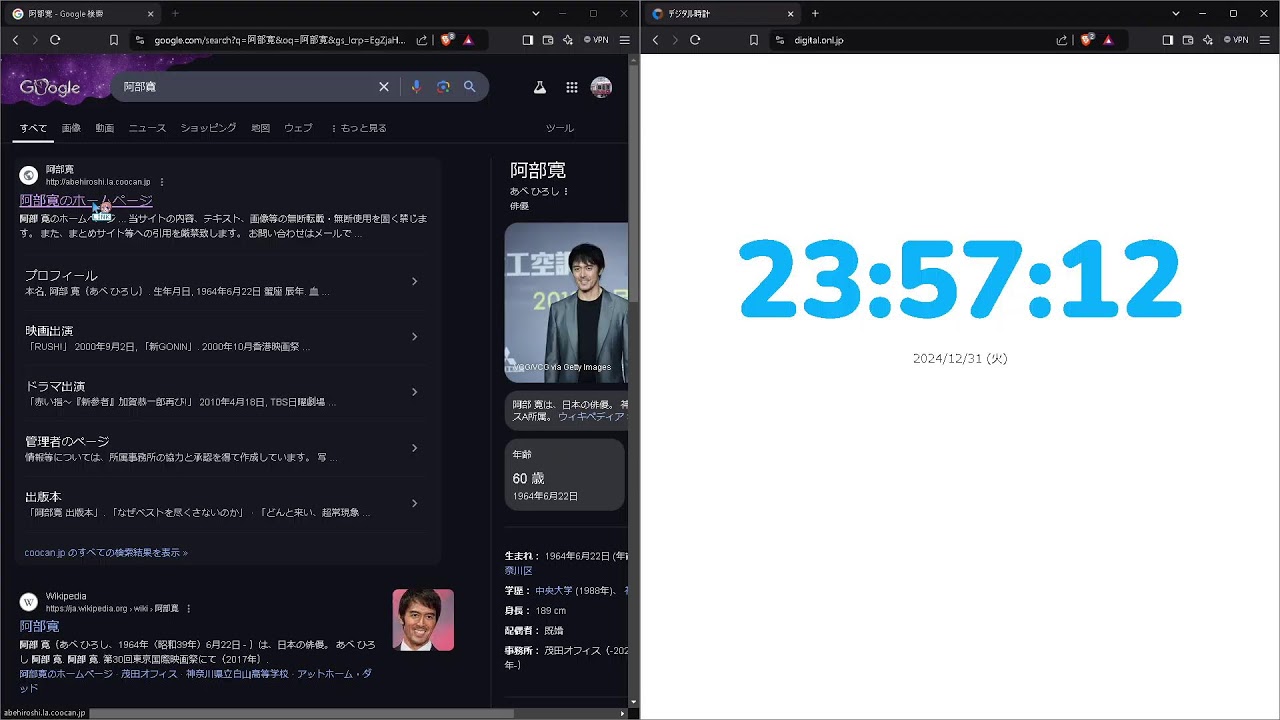Open Google Search Labs flask icon
The height and width of the screenshot is (720, 1280).
(x=540, y=87)
